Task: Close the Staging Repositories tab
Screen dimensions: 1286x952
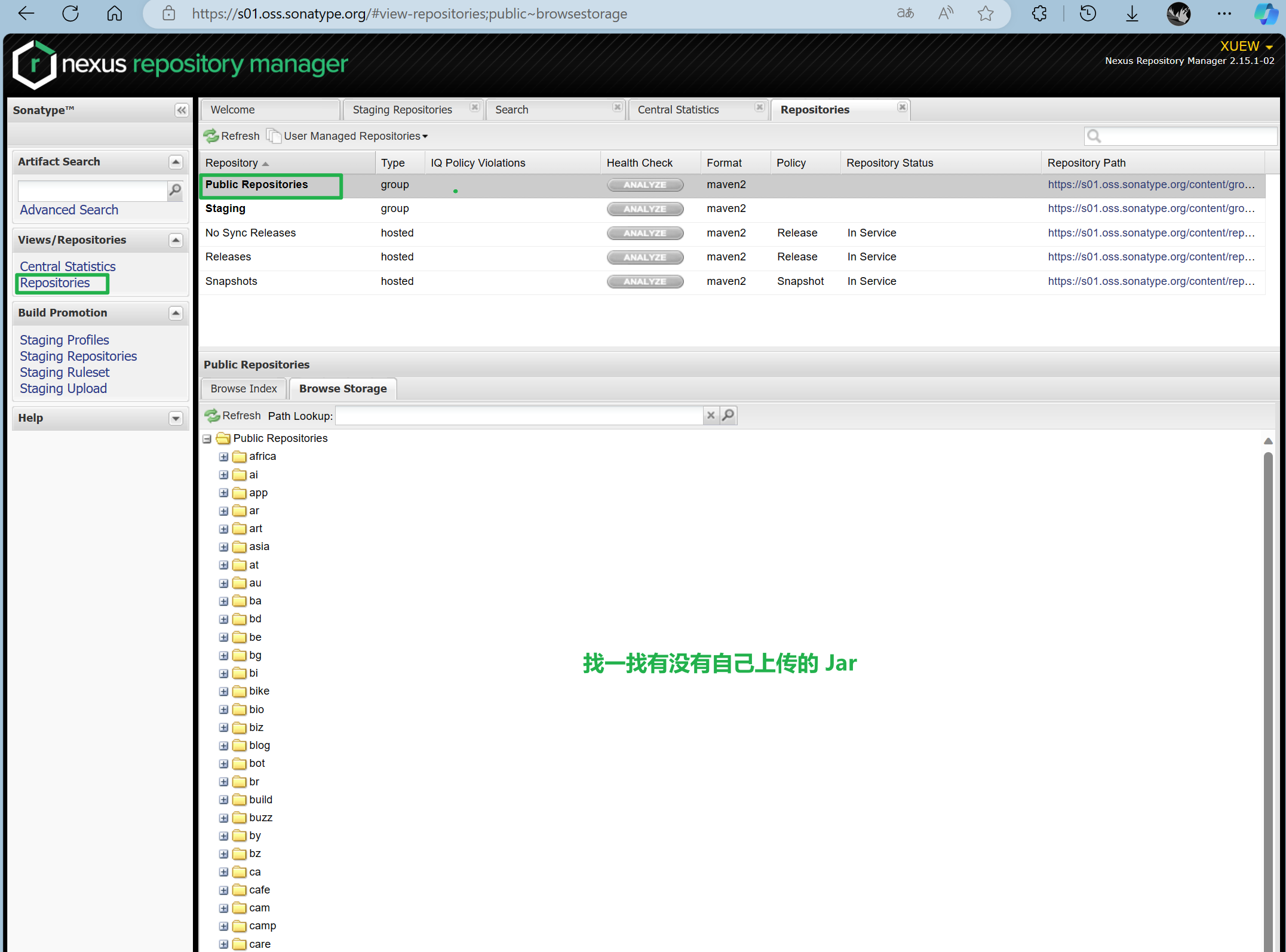Action: point(475,108)
